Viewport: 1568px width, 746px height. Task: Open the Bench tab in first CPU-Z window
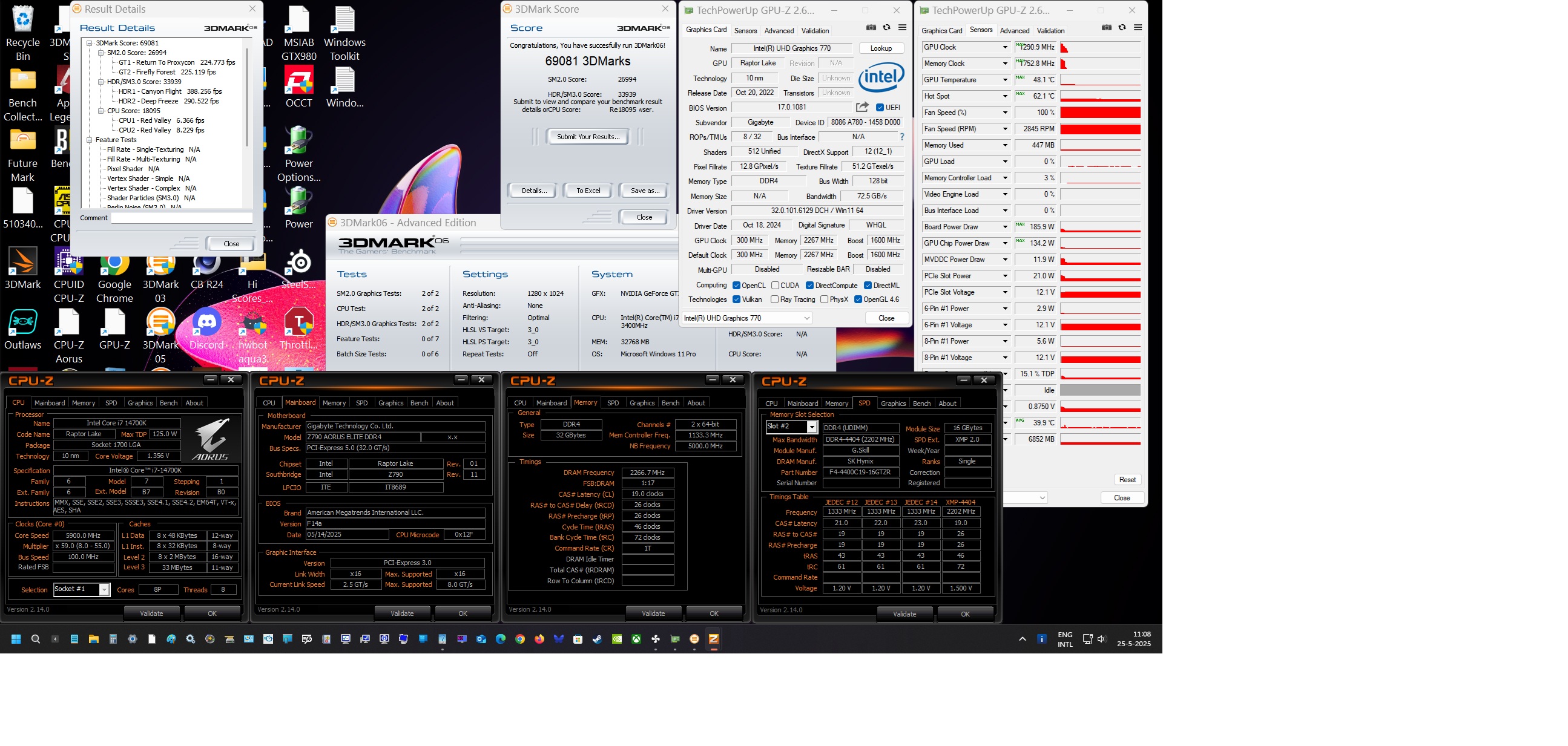click(x=169, y=403)
